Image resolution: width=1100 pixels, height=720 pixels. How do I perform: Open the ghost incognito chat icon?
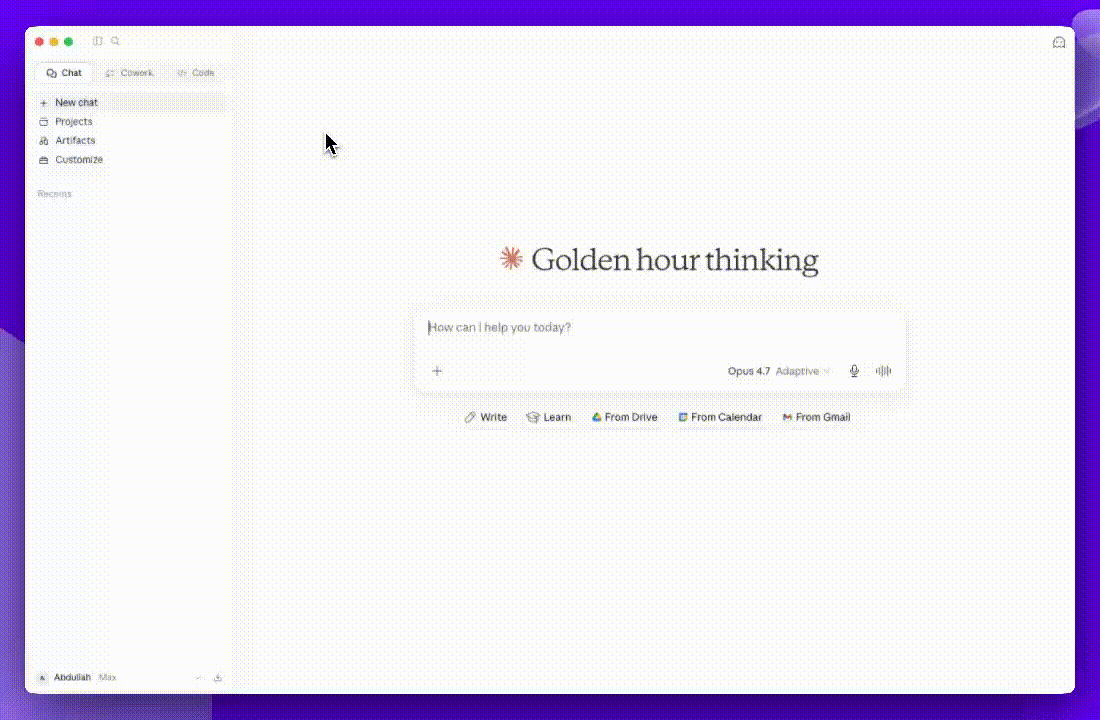point(1059,43)
